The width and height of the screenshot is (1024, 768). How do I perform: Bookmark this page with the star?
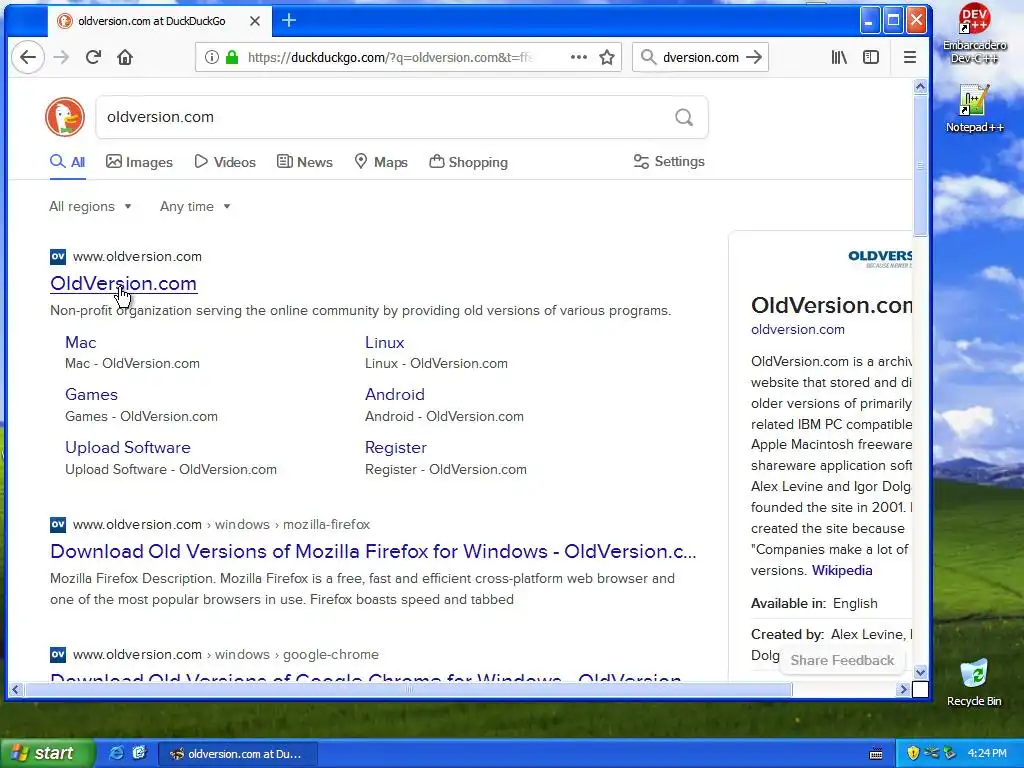607,57
